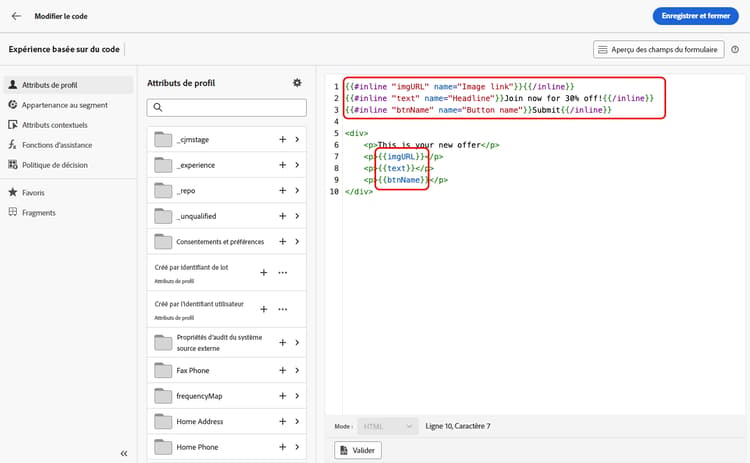Image resolution: width=750 pixels, height=463 pixels.
Task: Add Consentements et préférences via plus icon
Action: [283, 242]
